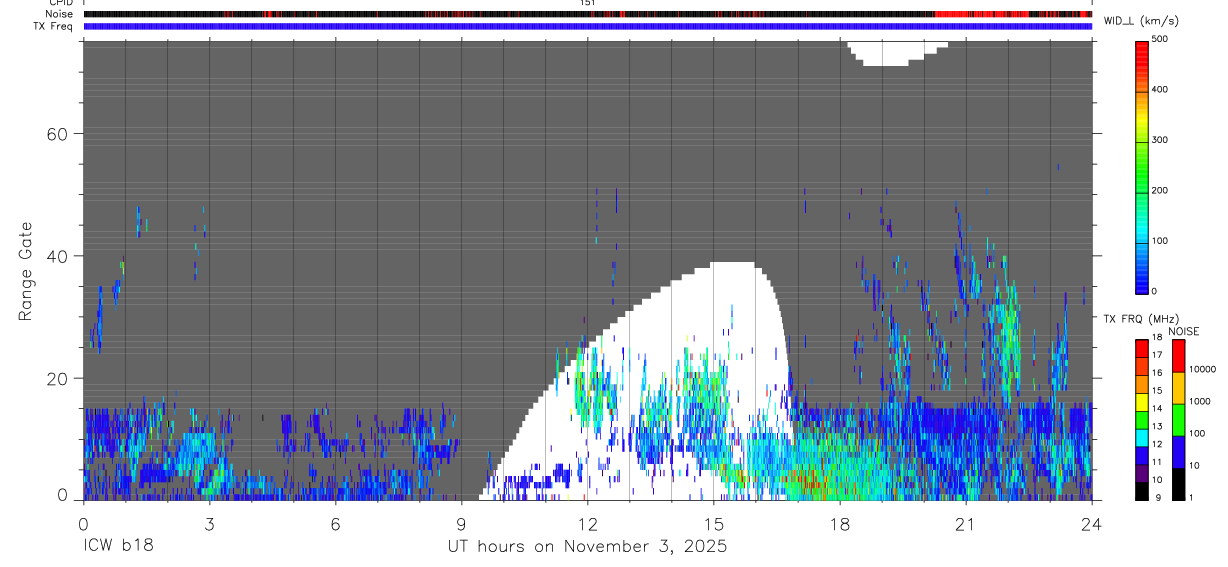
Task: Click the '14' TX frequency legend value
Action: point(1157,408)
